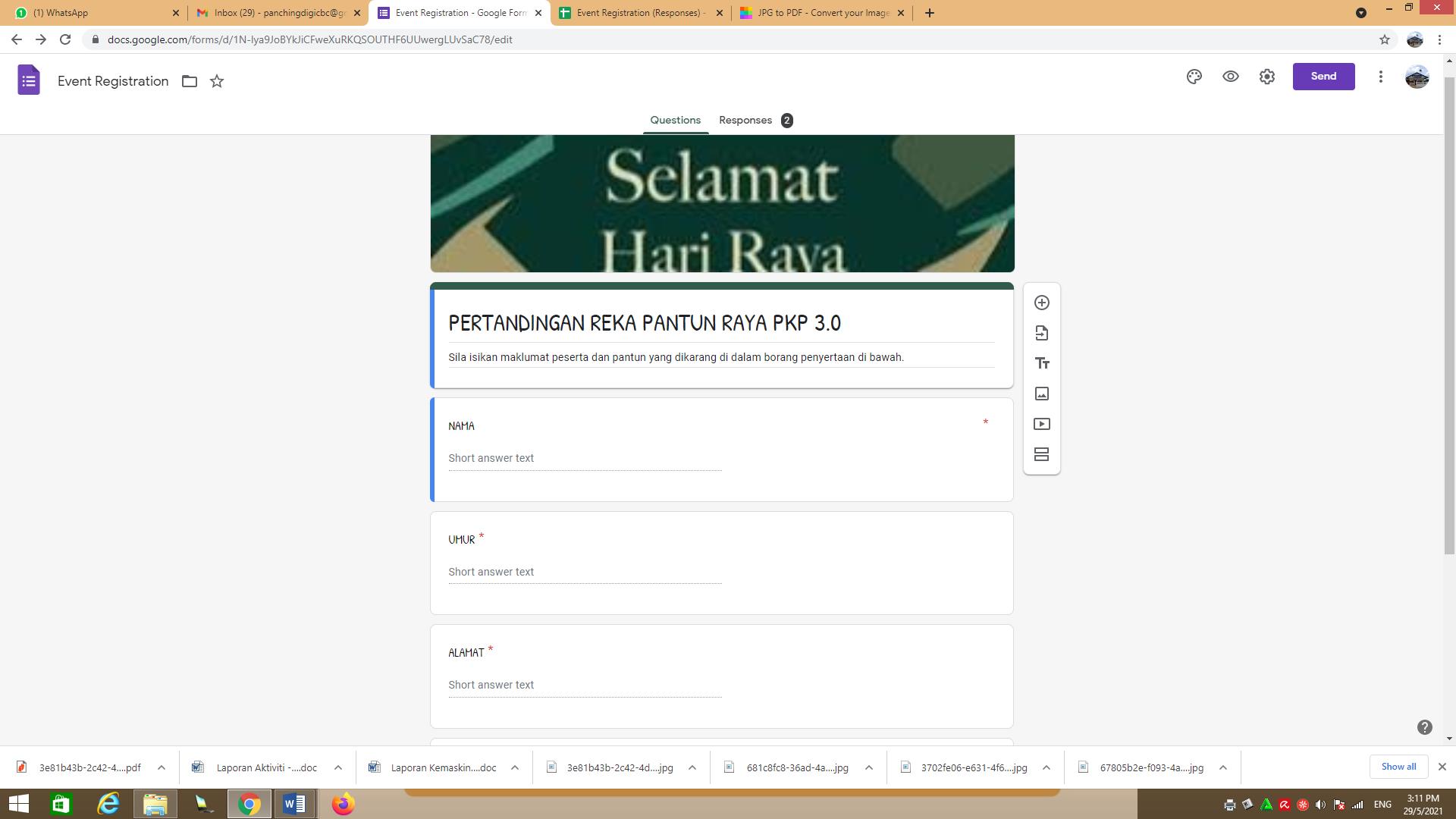Screen dimensions: 1456x819
Task: Click the Import questions icon
Action: pos(1042,333)
